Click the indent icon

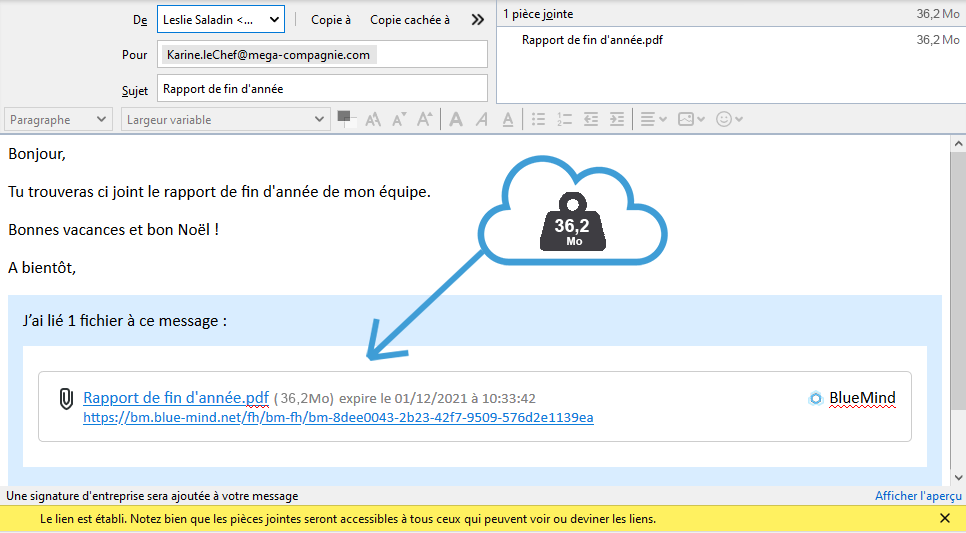[617, 119]
